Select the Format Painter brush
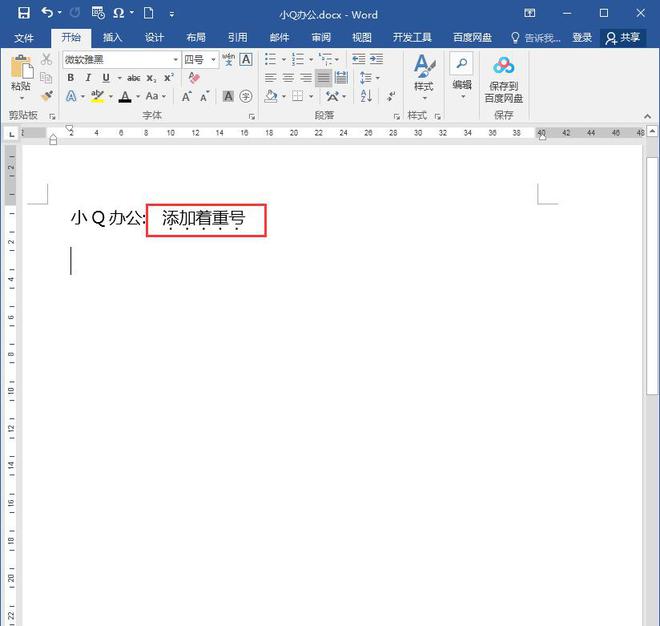The height and width of the screenshot is (626, 660). pos(46,96)
